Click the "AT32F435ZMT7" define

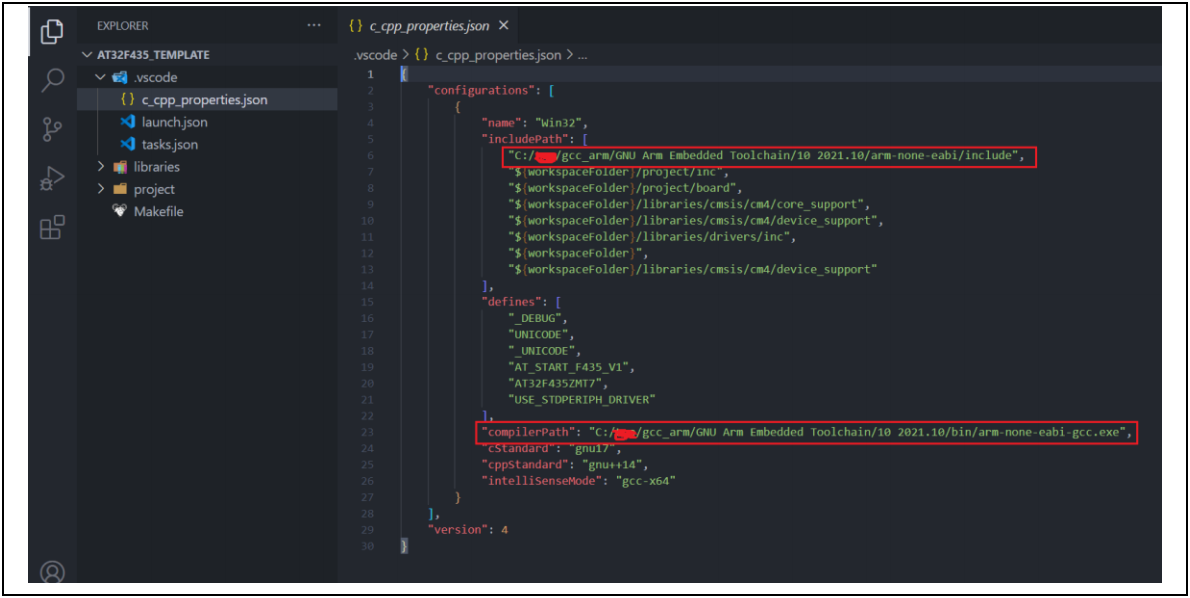point(557,383)
